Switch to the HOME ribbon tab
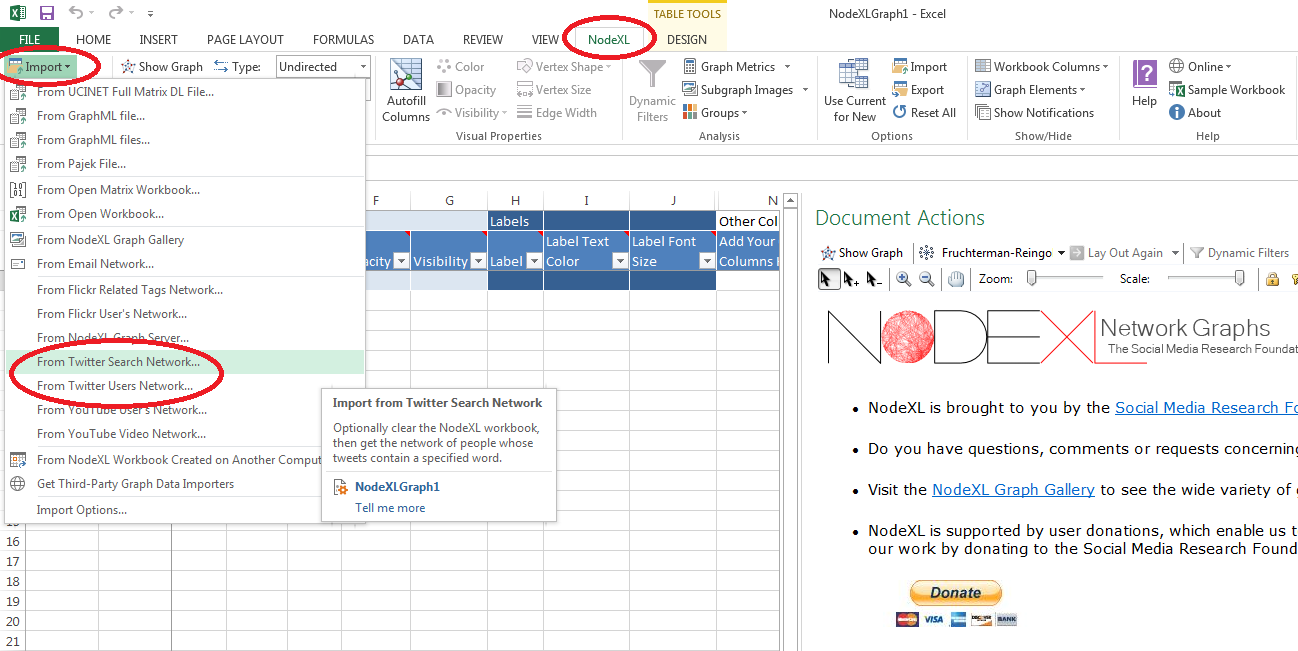 click(94, 40)
